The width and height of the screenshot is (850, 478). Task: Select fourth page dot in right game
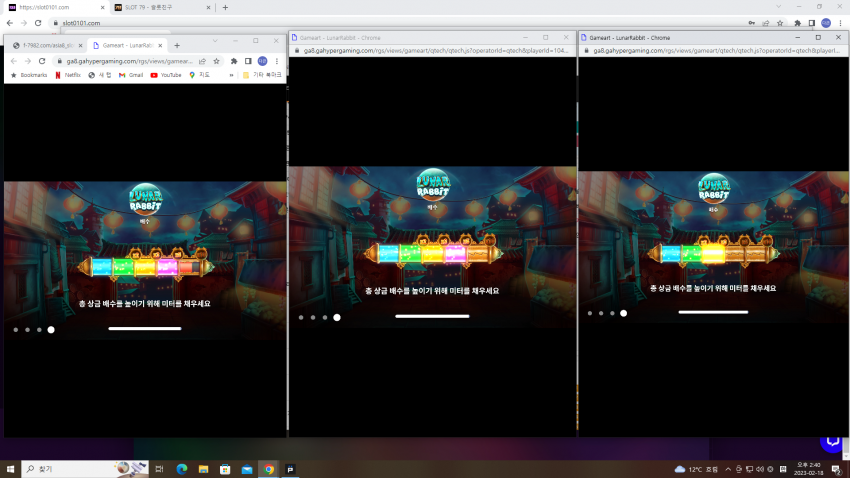pos(623,313)
